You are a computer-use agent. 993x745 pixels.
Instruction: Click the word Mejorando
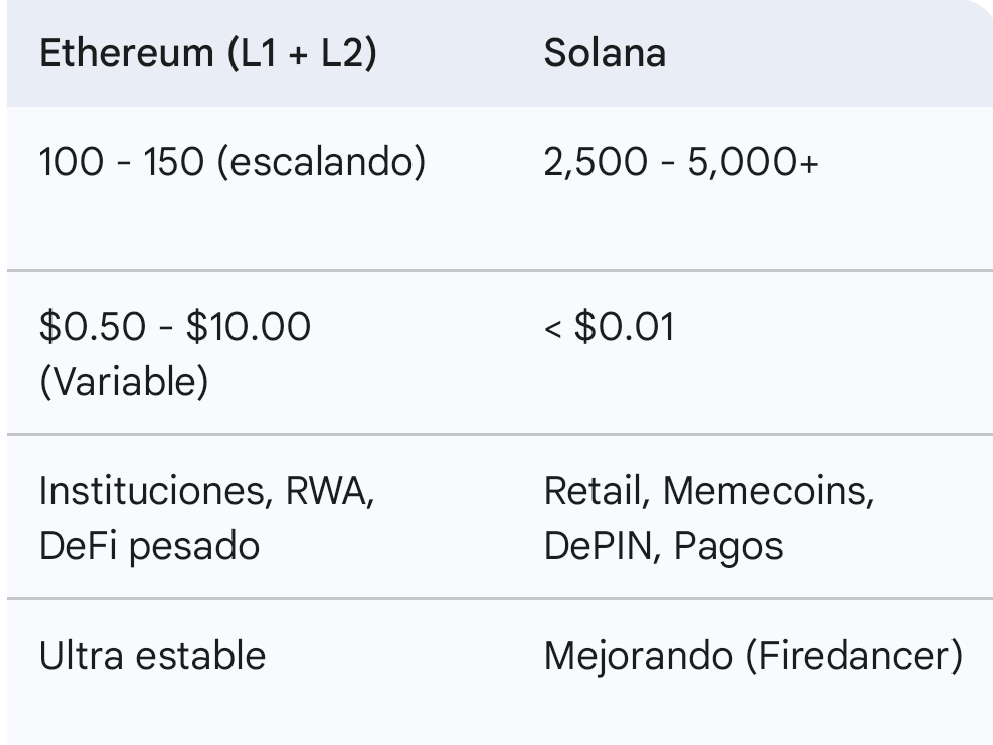point(636,656)
